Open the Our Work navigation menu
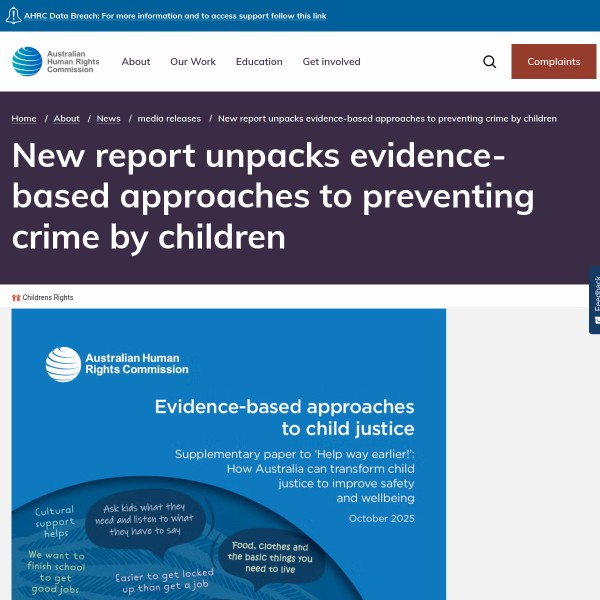Screen dimensions: 600x600 coord(193,62)
